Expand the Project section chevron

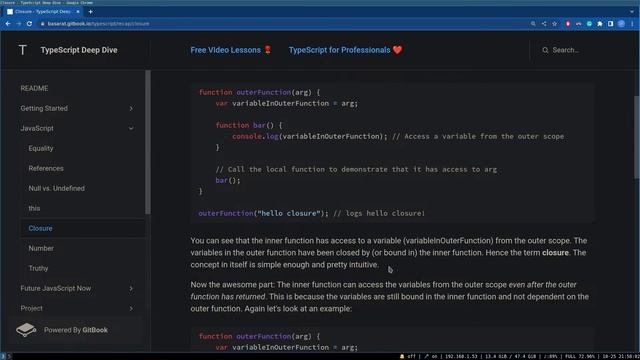[x=131, y=309]
